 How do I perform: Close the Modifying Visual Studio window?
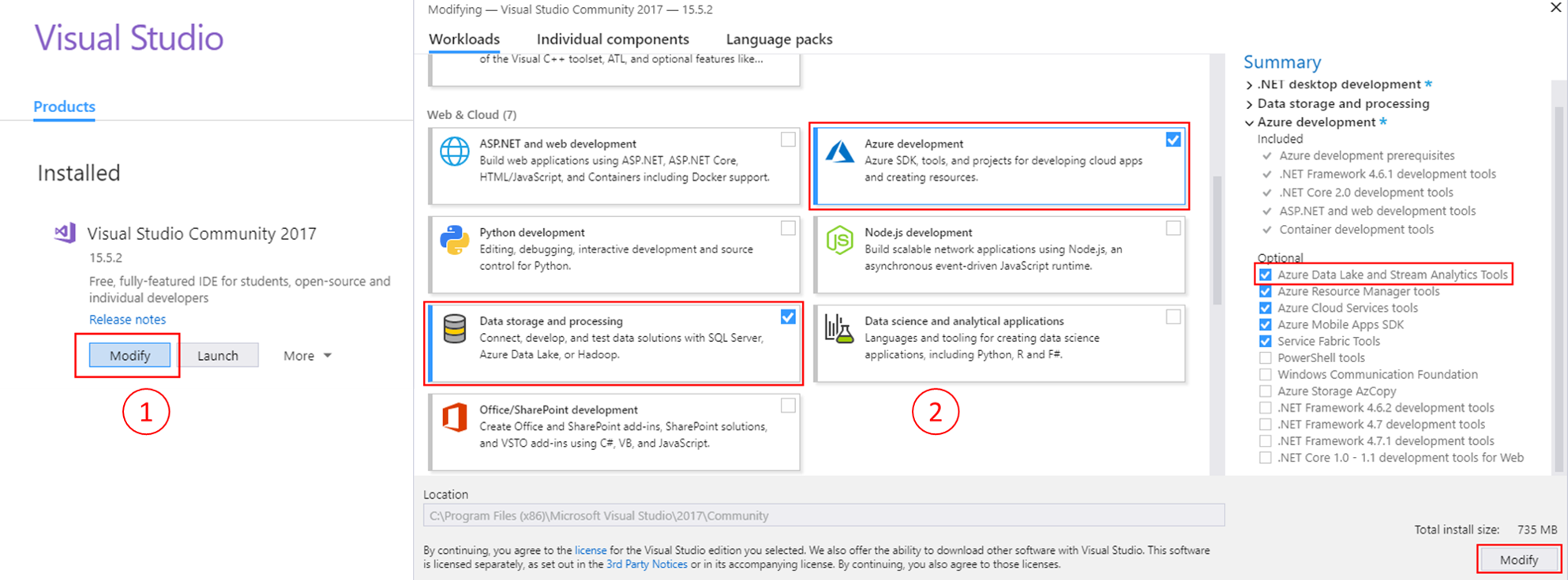pyautogui.click(x=1555, y=8)
